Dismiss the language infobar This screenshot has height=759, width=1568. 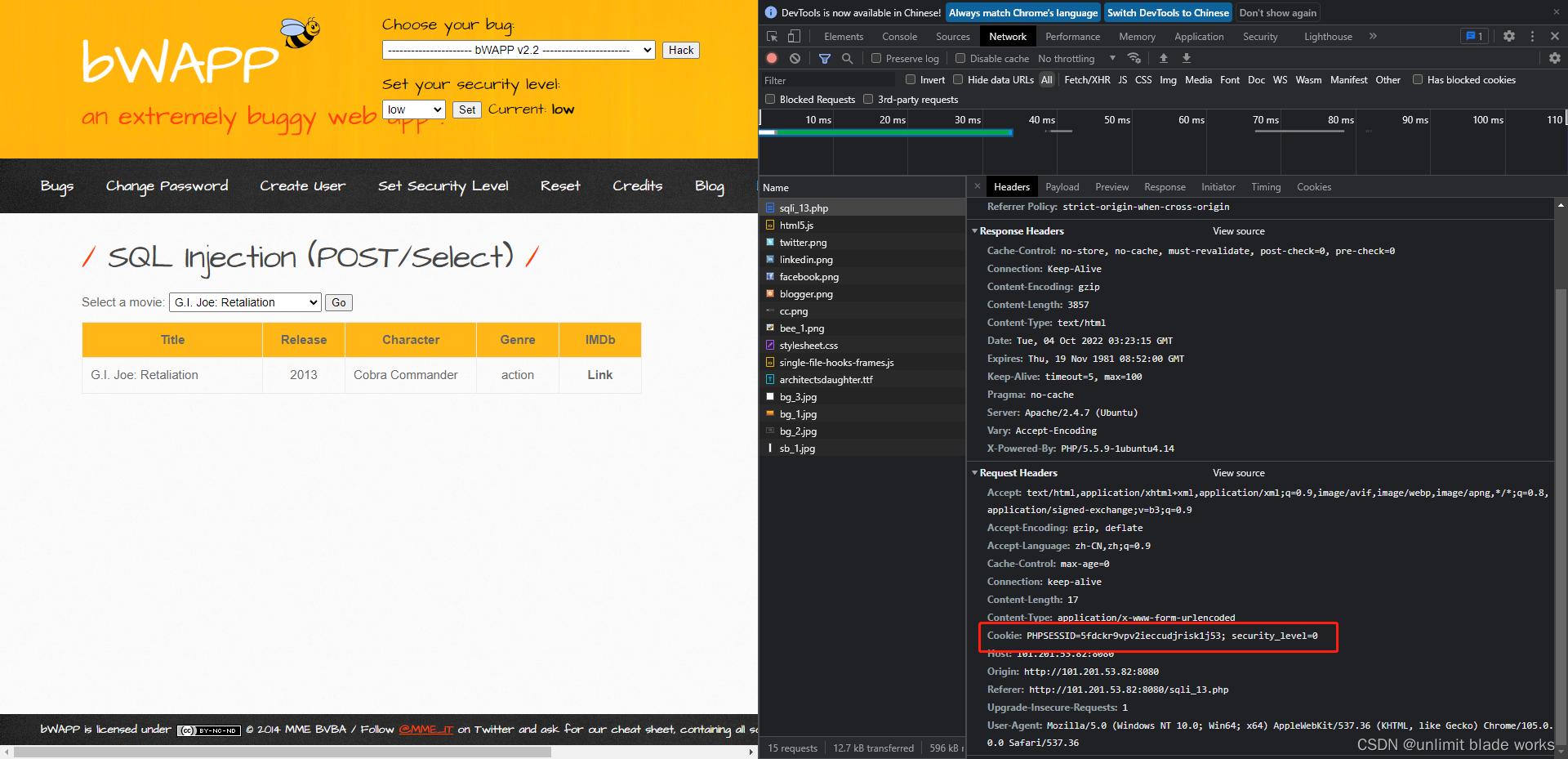click(1557, 12)
